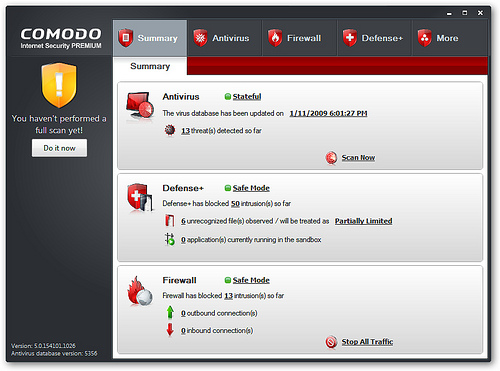Click the COMODO Internet Security PREMIUM logo
This screenshot has height=371, width=500.
[x=61, y=38]
